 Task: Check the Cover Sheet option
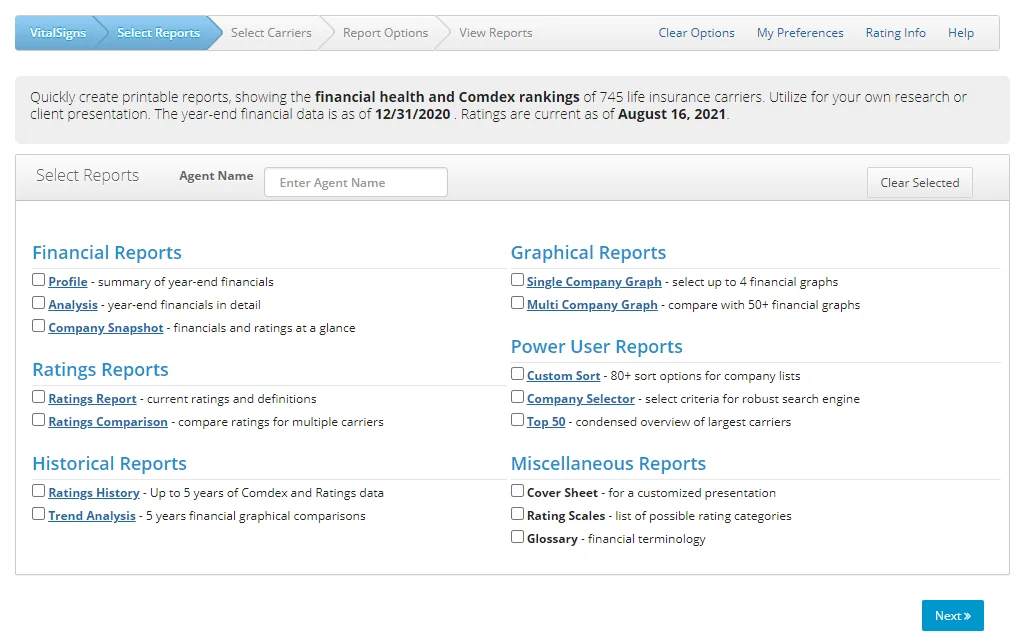coord(518,491)
